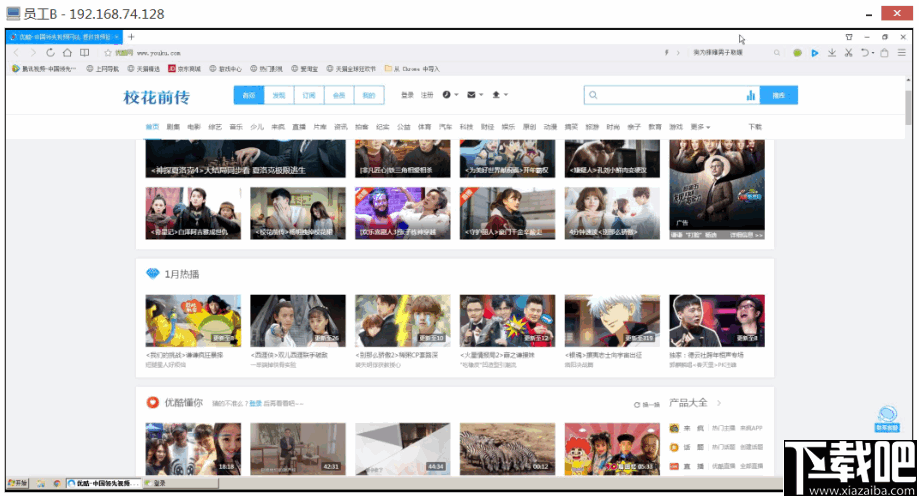Click the scissors screenshot tool icon

(848, 53)
